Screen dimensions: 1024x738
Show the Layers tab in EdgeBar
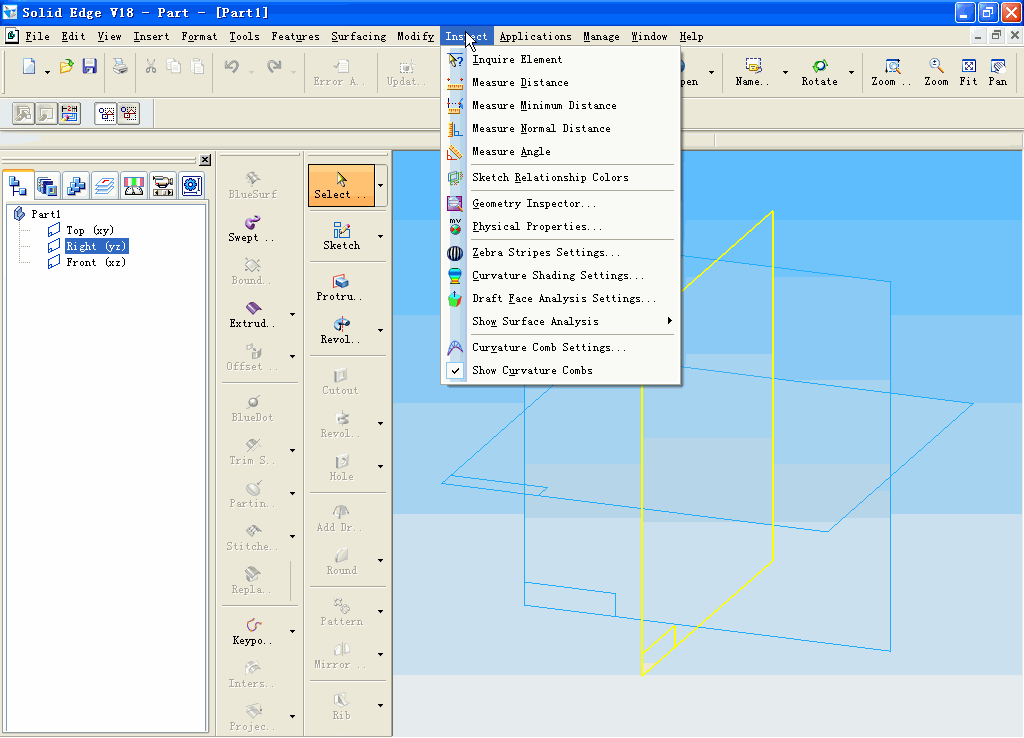(104, 186)
